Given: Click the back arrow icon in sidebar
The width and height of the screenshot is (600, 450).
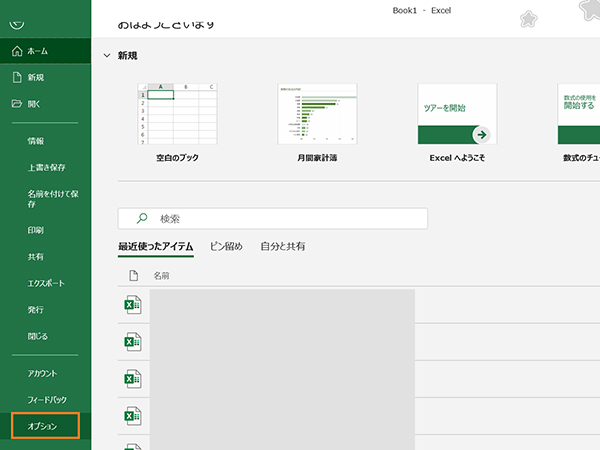Looking at the screenshot, I should click(x=17, y=21).
